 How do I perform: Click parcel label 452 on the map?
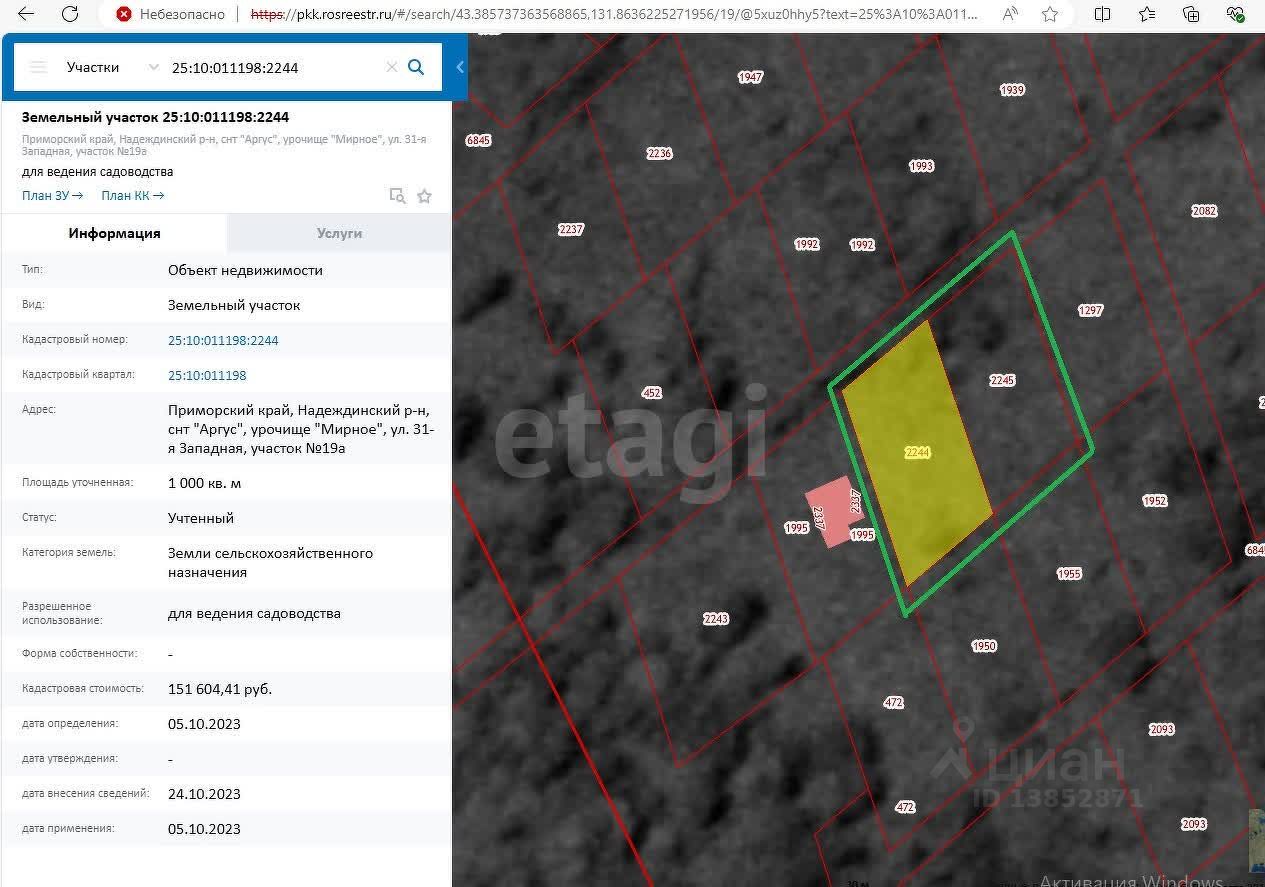652,393
